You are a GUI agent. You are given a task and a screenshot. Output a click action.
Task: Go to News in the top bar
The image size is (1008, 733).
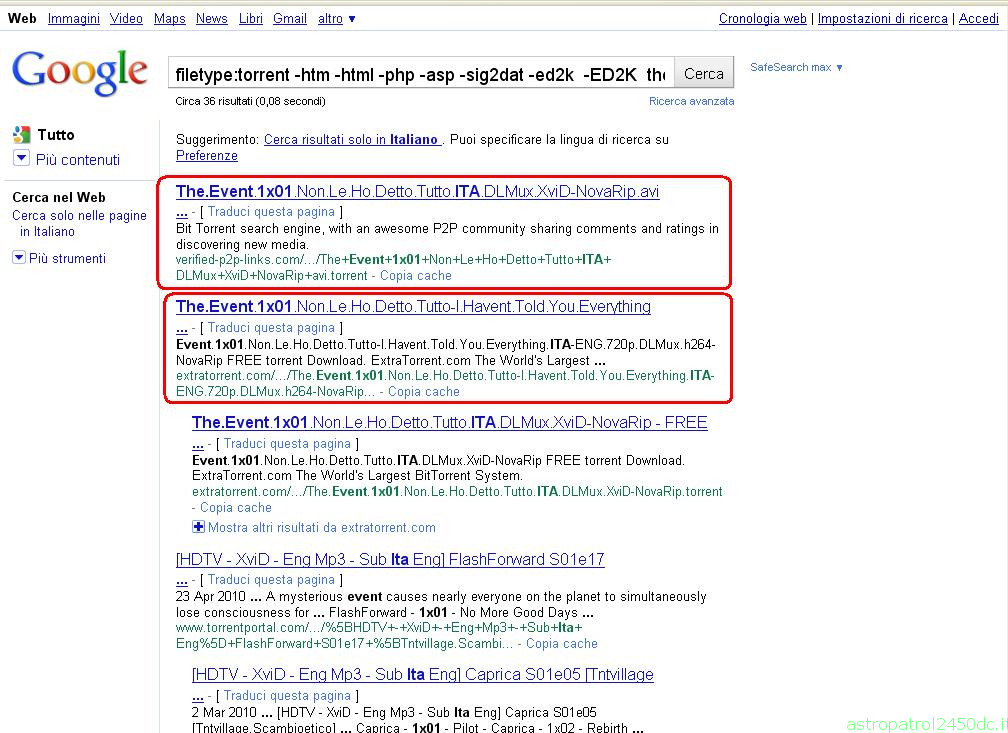tap(212, 19)
